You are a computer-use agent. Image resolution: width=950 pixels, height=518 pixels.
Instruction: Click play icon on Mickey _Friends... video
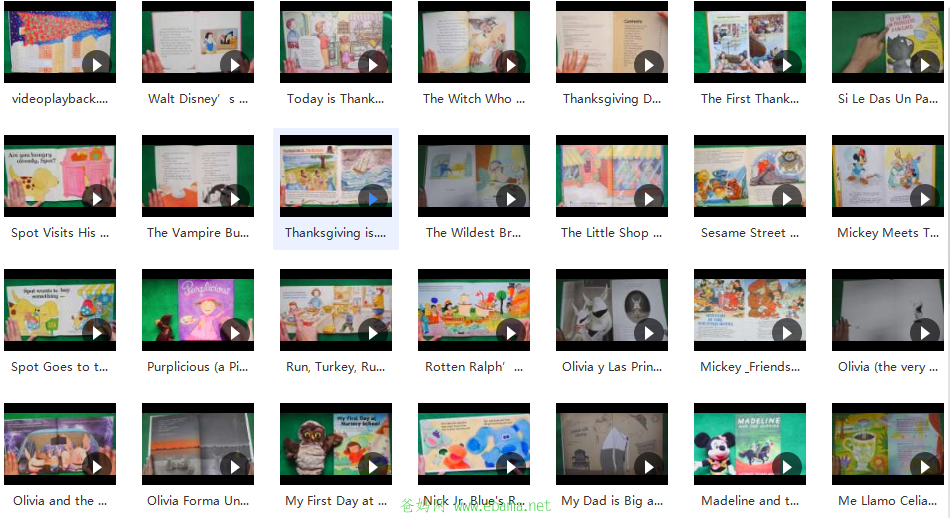pyautogui.click(x=787, y=332)
